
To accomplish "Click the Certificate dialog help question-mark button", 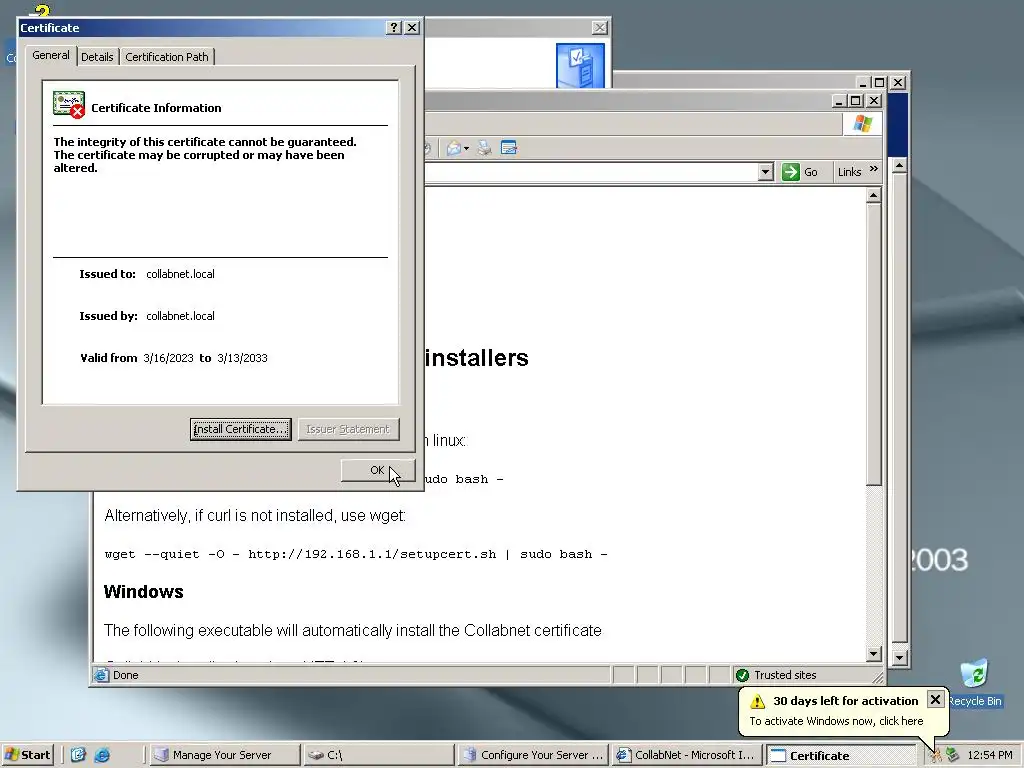I will [394, 27].
